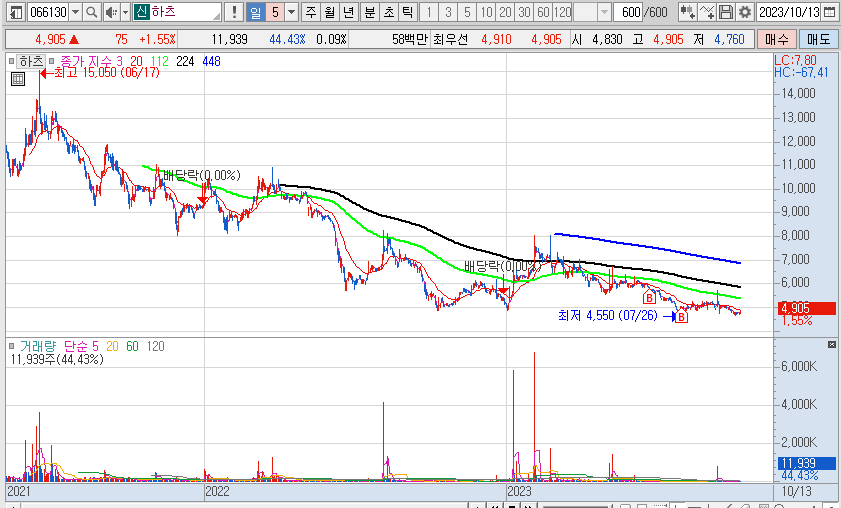The image size is (841, 508).
Task: Click the 하츠 chart legend label
Action: tap(31, 61)
